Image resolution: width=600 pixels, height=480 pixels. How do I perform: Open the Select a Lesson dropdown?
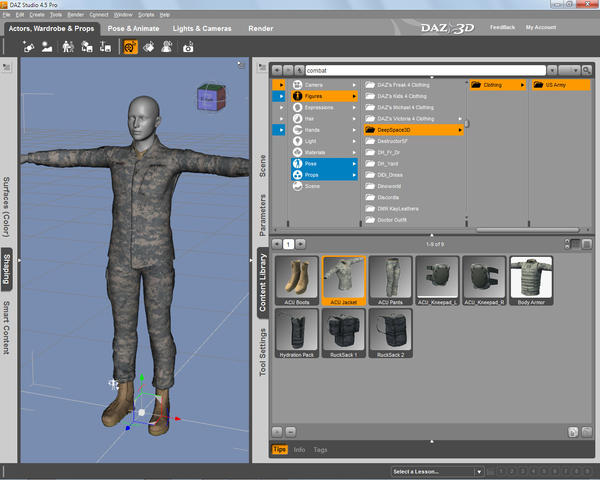[436, 471]
